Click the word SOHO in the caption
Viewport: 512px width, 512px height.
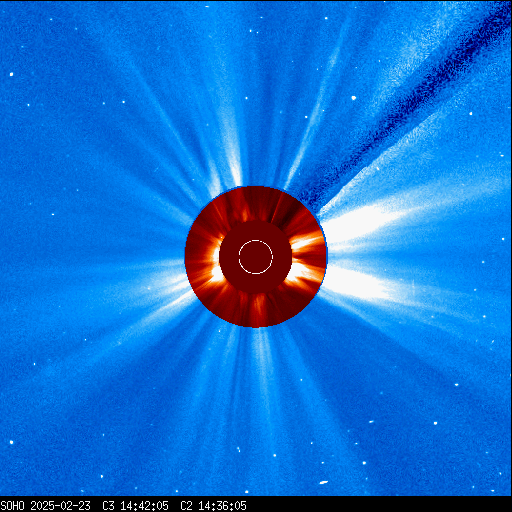click(12, 506)
